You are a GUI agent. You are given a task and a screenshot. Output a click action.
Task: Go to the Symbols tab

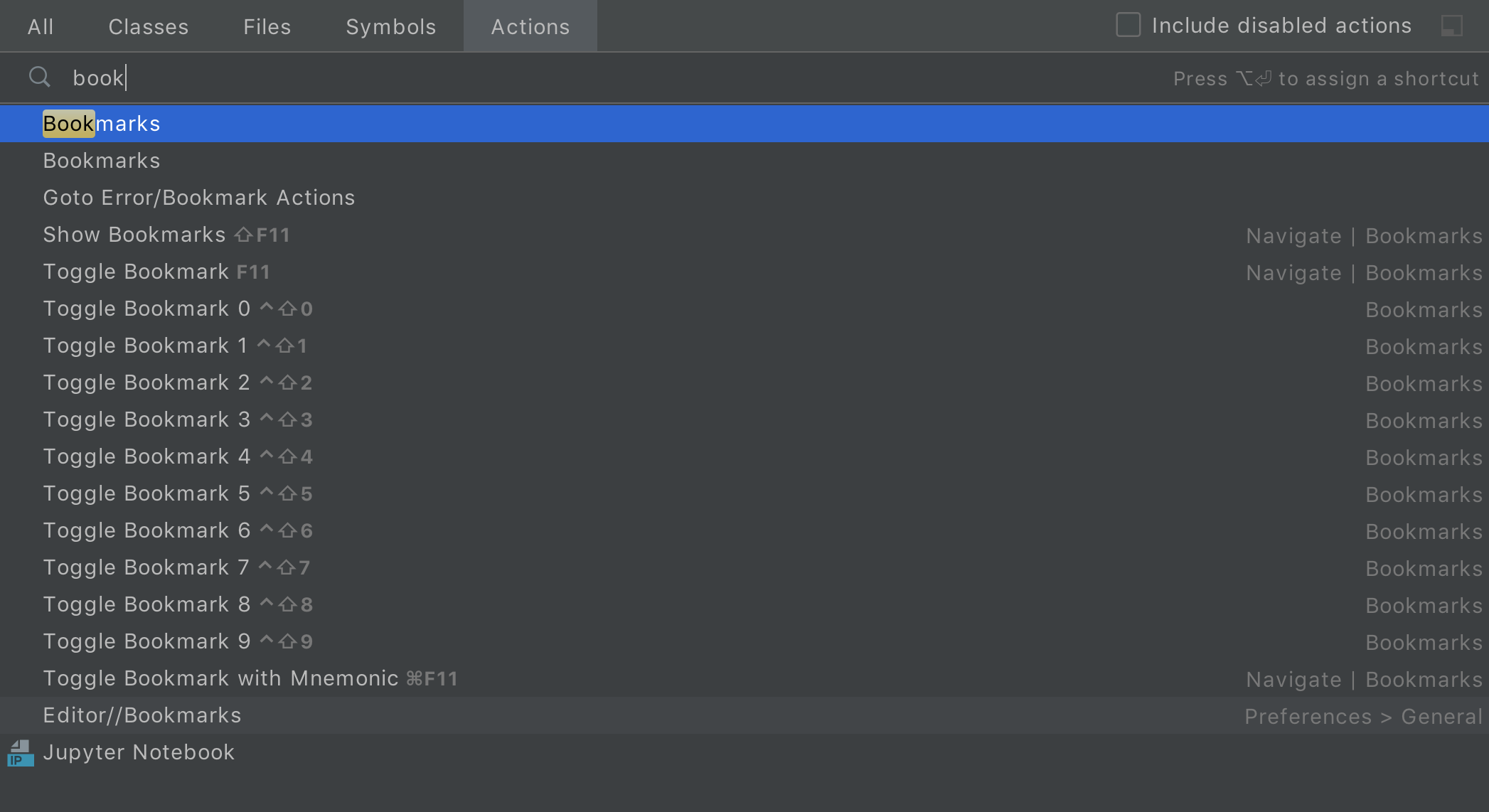(x=390, y=27)
